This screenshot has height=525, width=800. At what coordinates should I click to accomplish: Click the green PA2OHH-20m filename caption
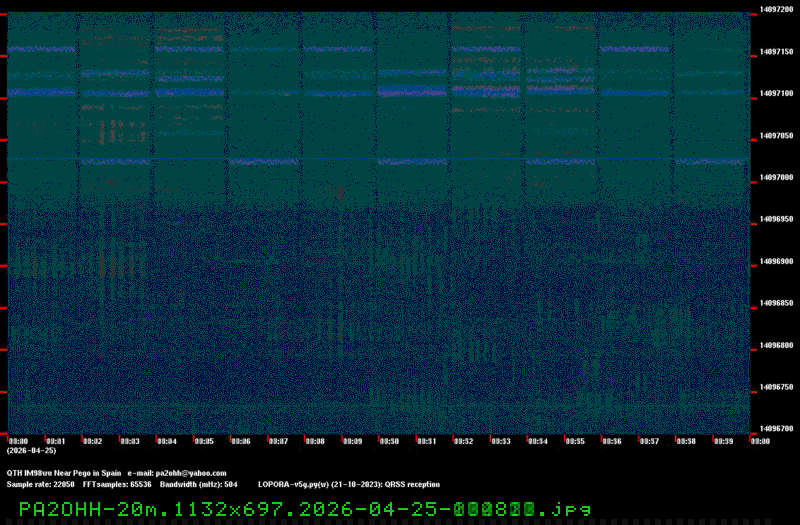click(305, 509)
